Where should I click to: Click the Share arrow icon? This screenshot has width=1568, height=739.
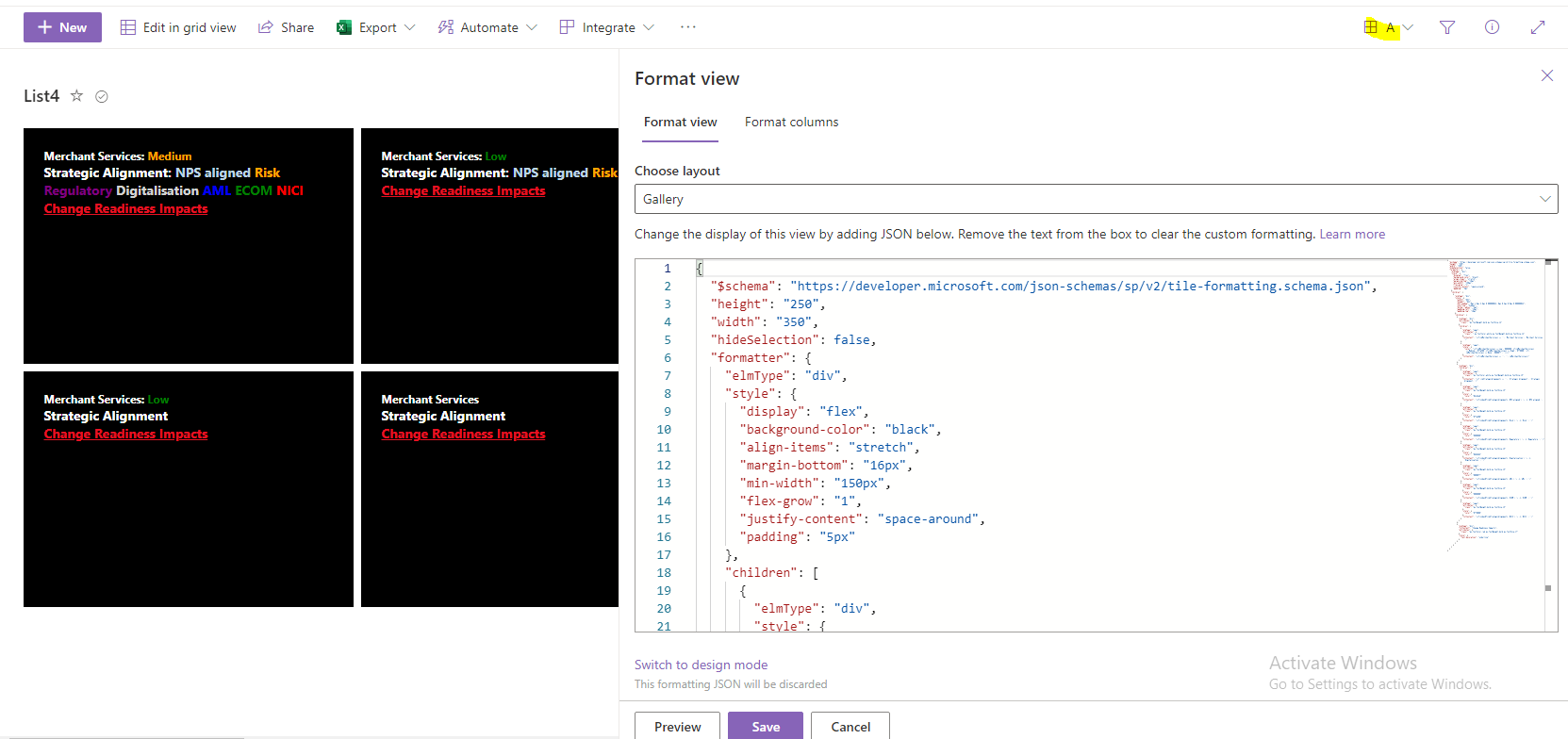point(266,27)
